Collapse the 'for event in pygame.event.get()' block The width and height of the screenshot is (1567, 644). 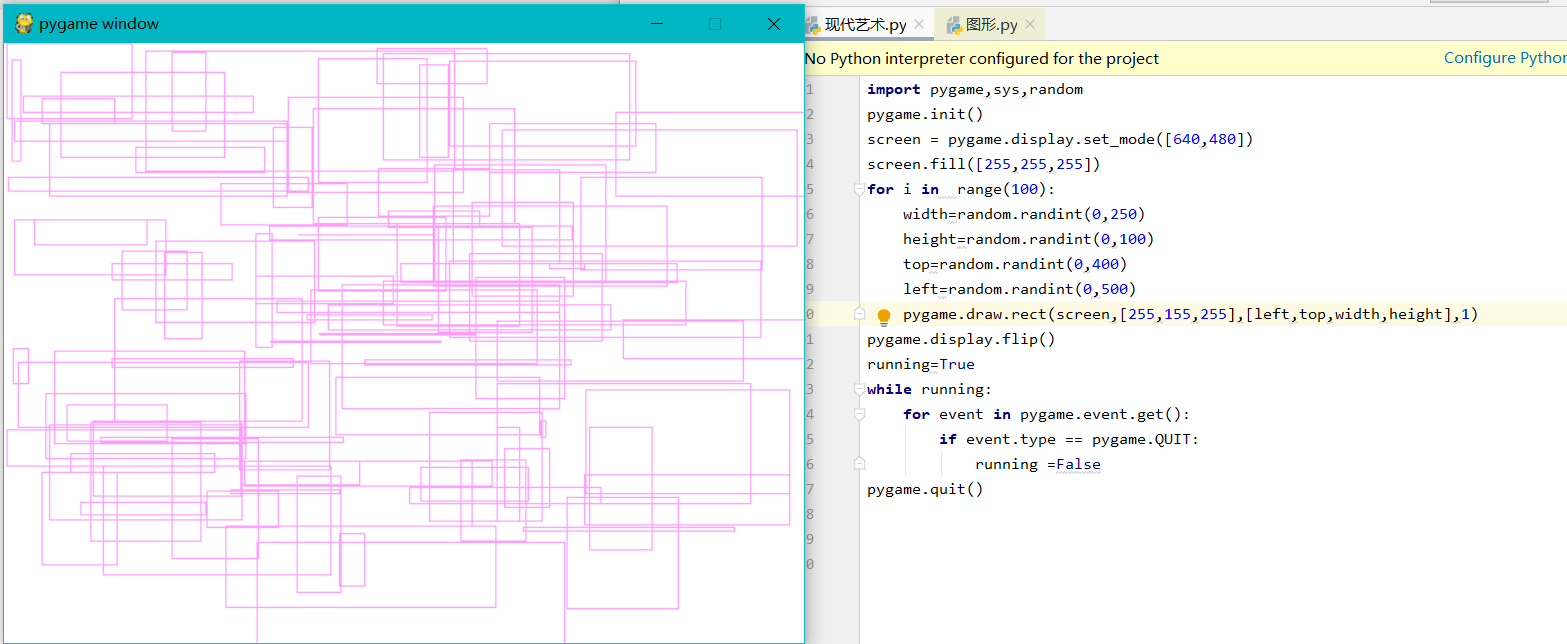point(859,414)
